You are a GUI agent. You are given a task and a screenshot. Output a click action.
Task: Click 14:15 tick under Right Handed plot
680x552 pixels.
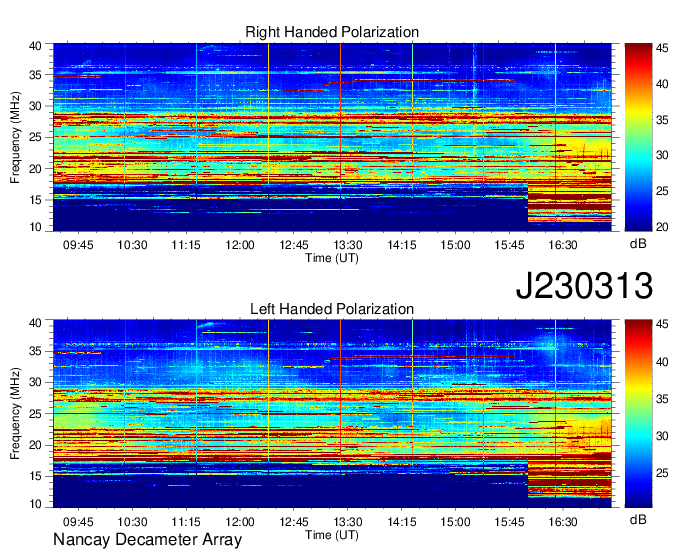point(402,245)
